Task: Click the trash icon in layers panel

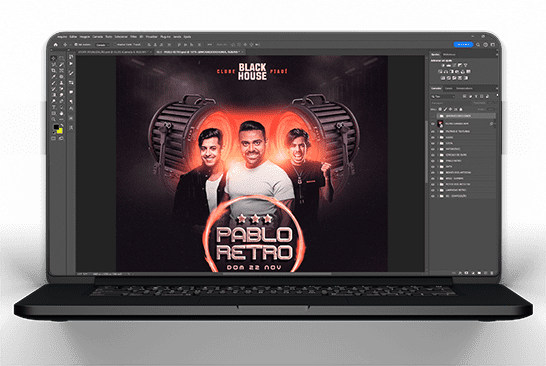Action: pos(492,273)
